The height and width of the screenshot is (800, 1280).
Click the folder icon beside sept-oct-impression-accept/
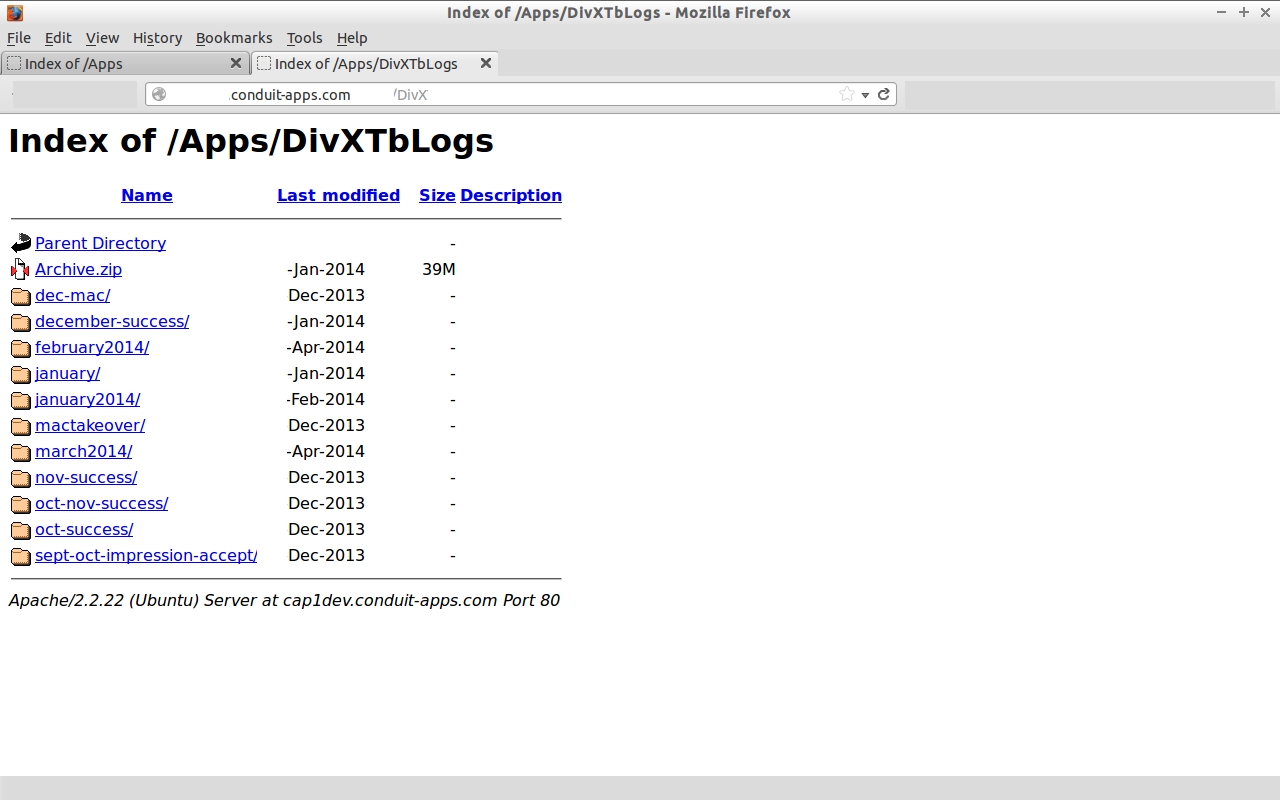(21, 556)
